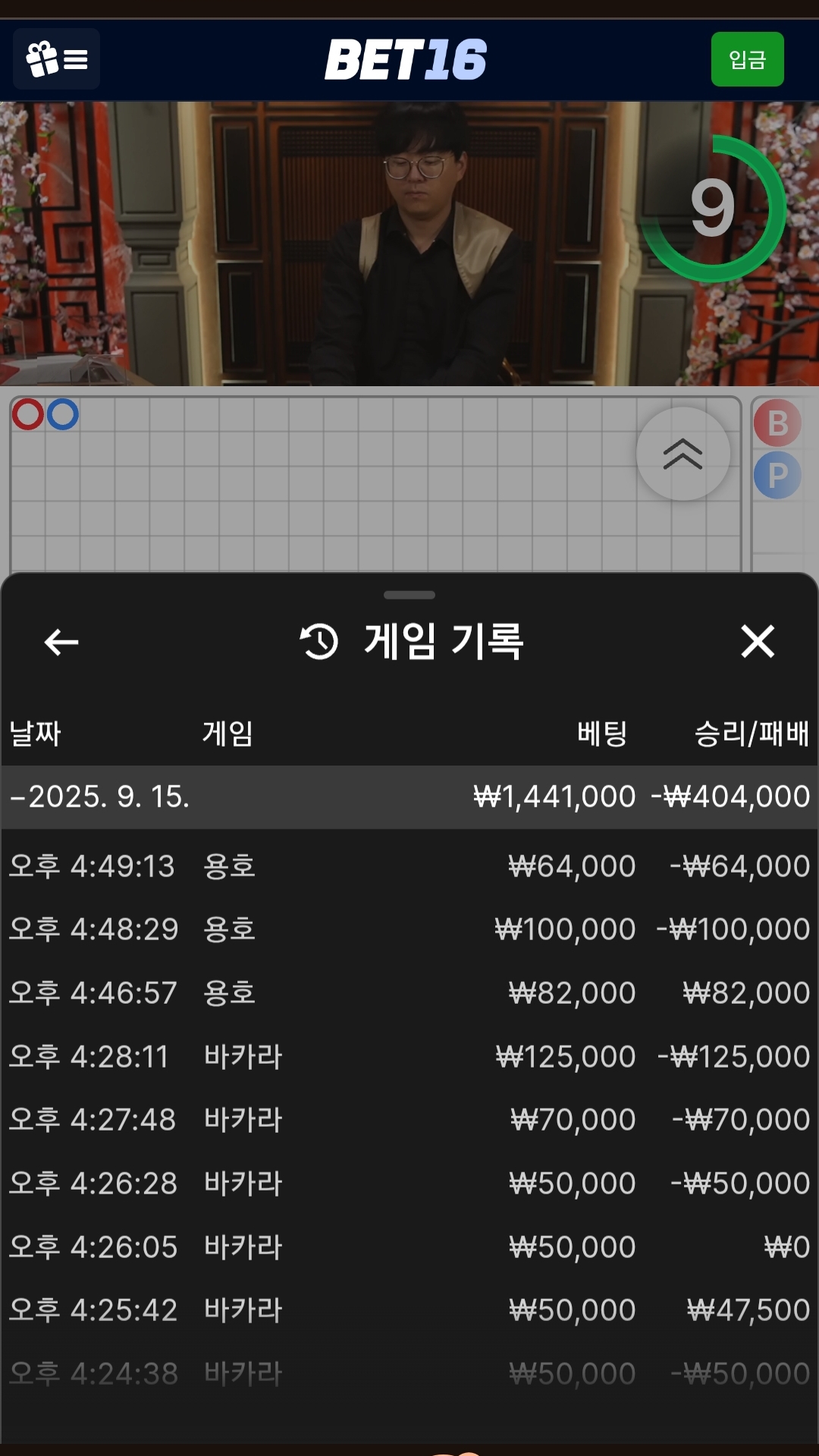Tap the blue circle roadmap marker
The height and width of the screenshot is (1456, 819).
[x=62, y=414]
